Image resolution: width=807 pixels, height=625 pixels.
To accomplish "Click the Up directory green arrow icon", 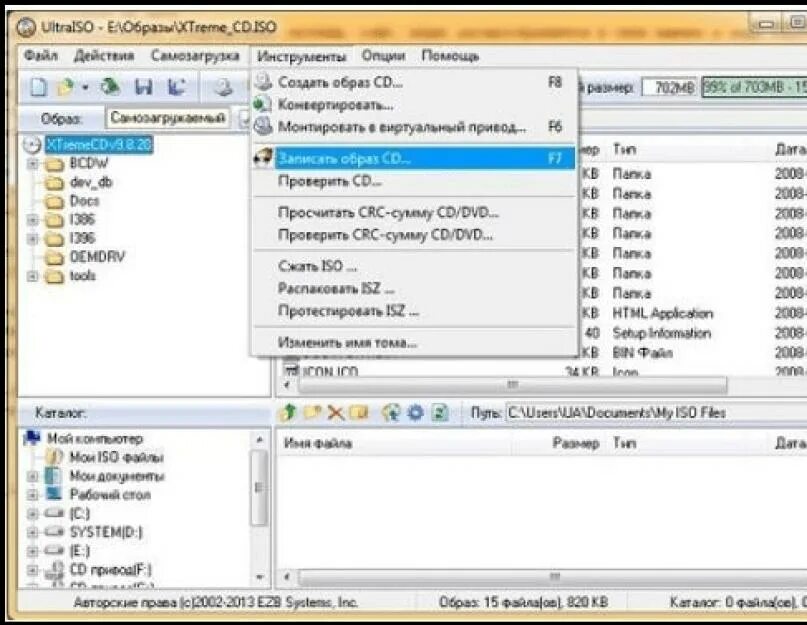I will tap(290, 412).
